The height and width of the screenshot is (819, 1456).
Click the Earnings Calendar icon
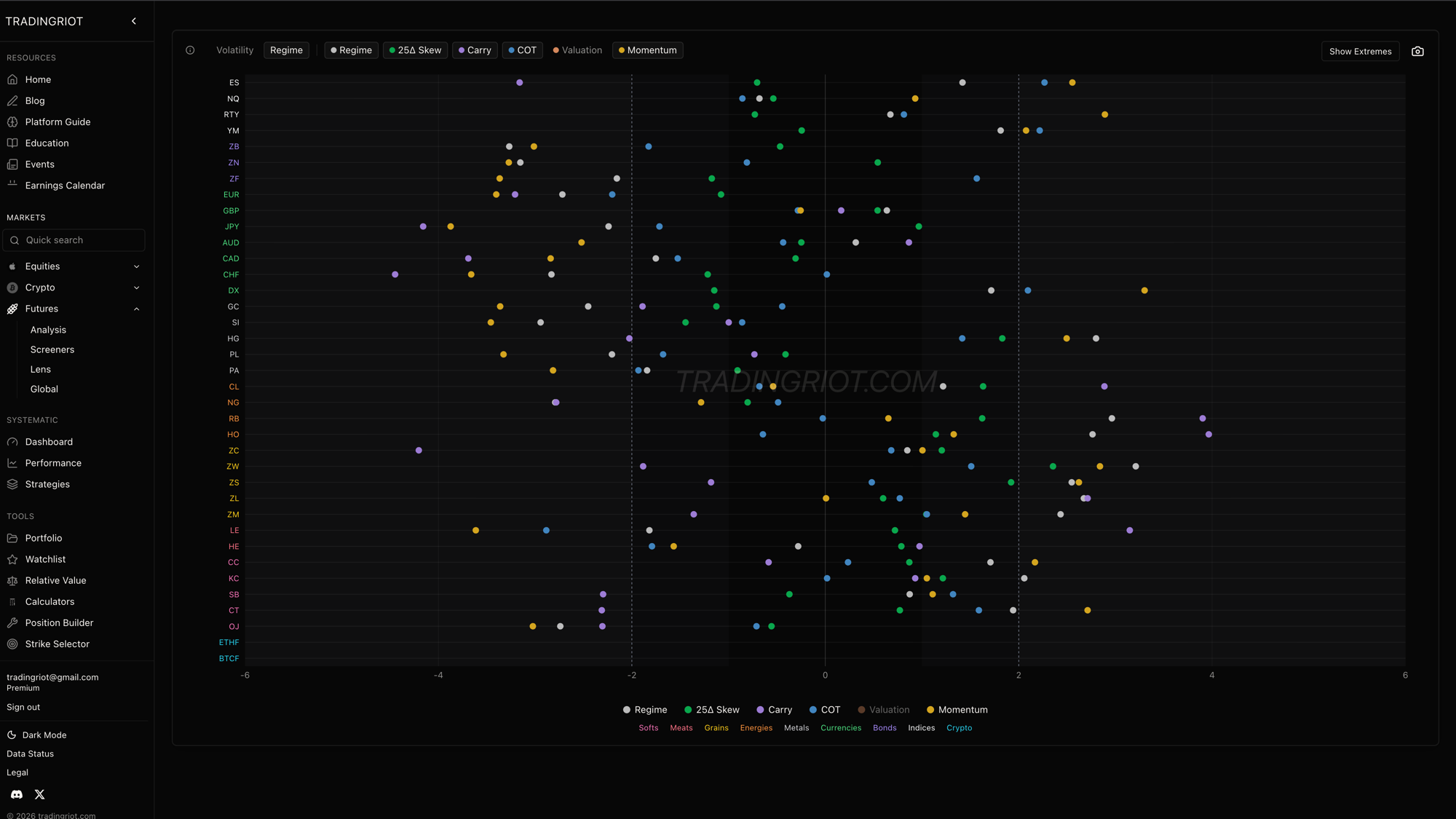(x=12, y=185)
